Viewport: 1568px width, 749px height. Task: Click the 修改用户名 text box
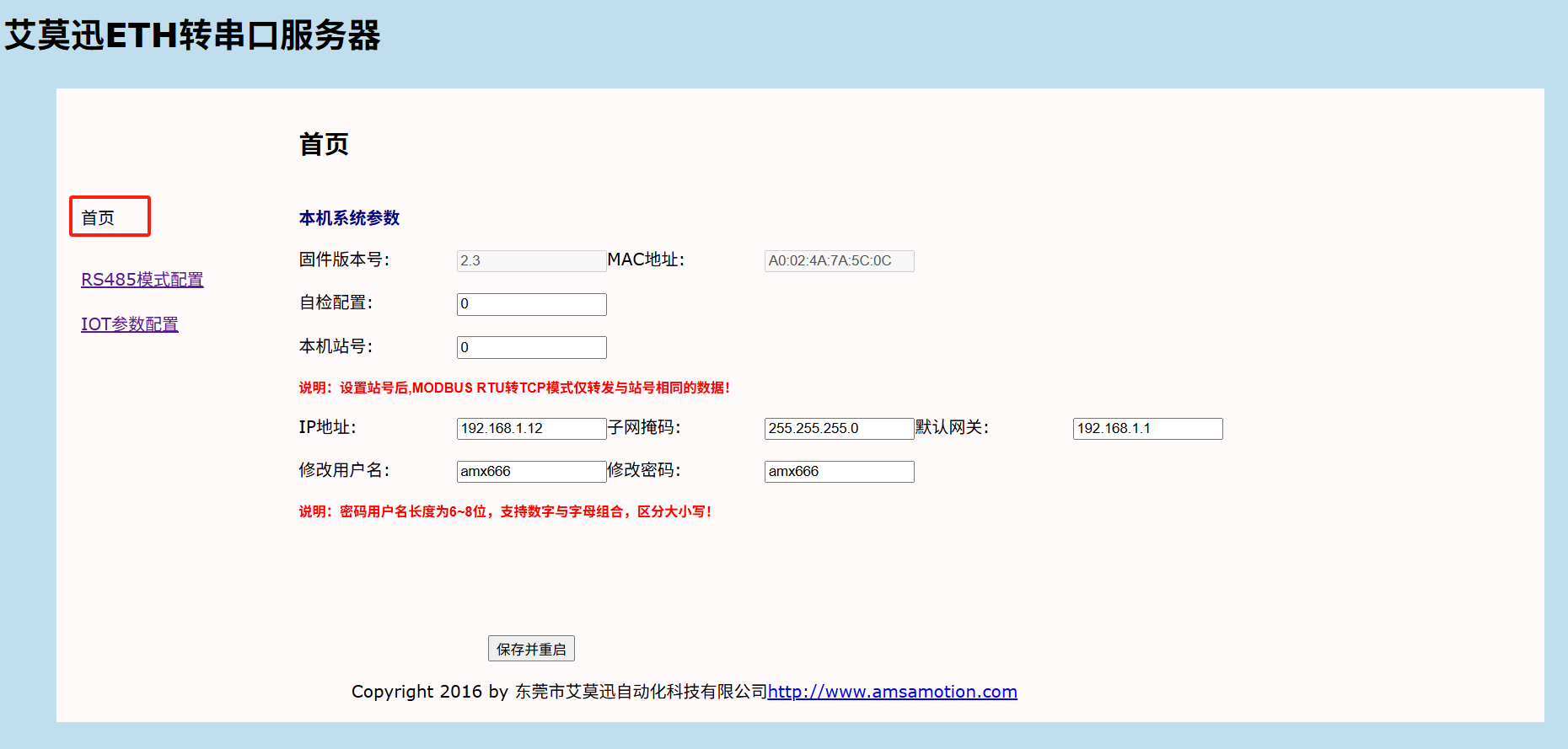(531, 472)
